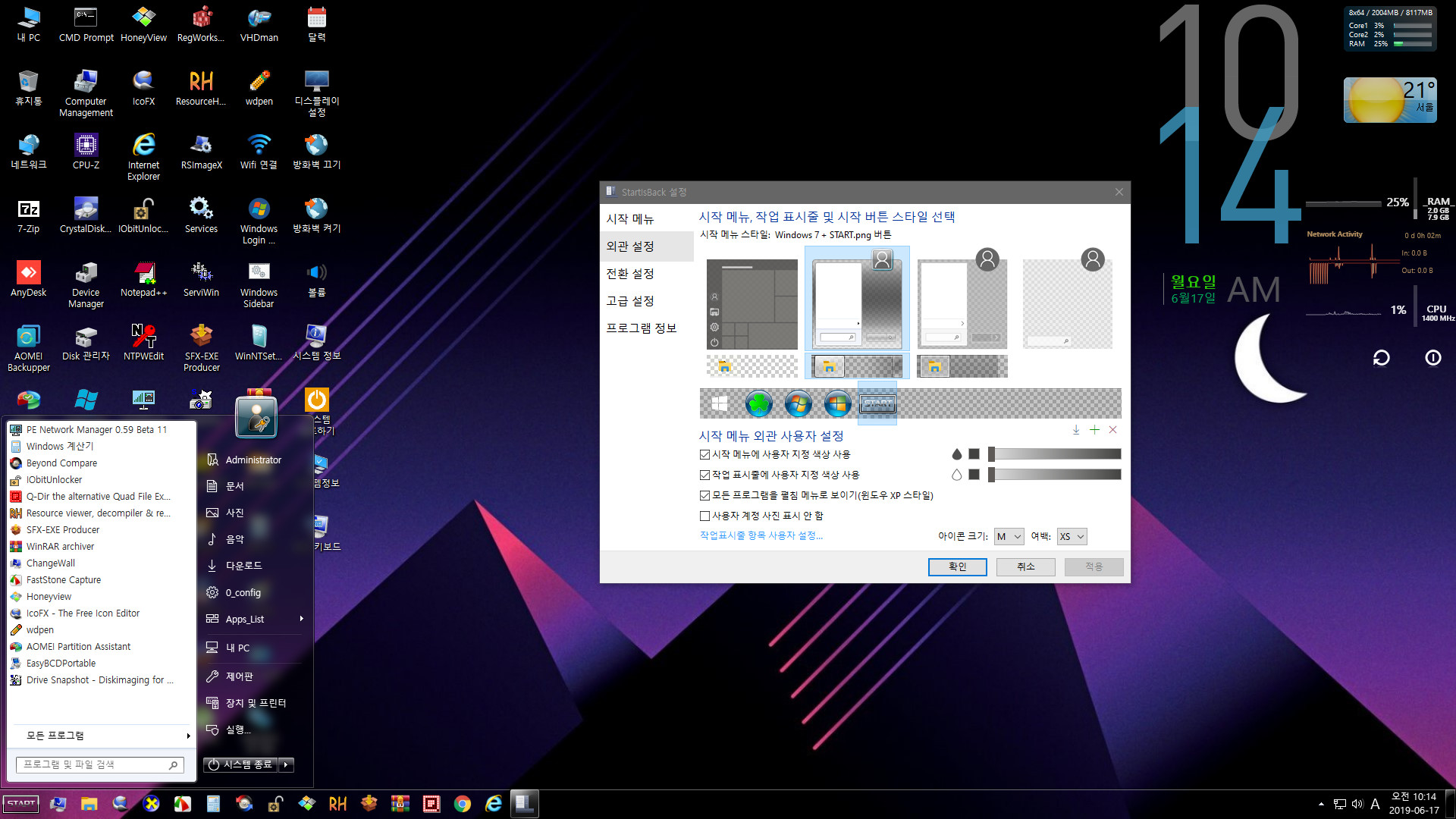Image resolution: width=1456 pixels, height=819 pixels.
Task: Toggle custom color for taskbar checkbox
Action: [x=704, y=475]
